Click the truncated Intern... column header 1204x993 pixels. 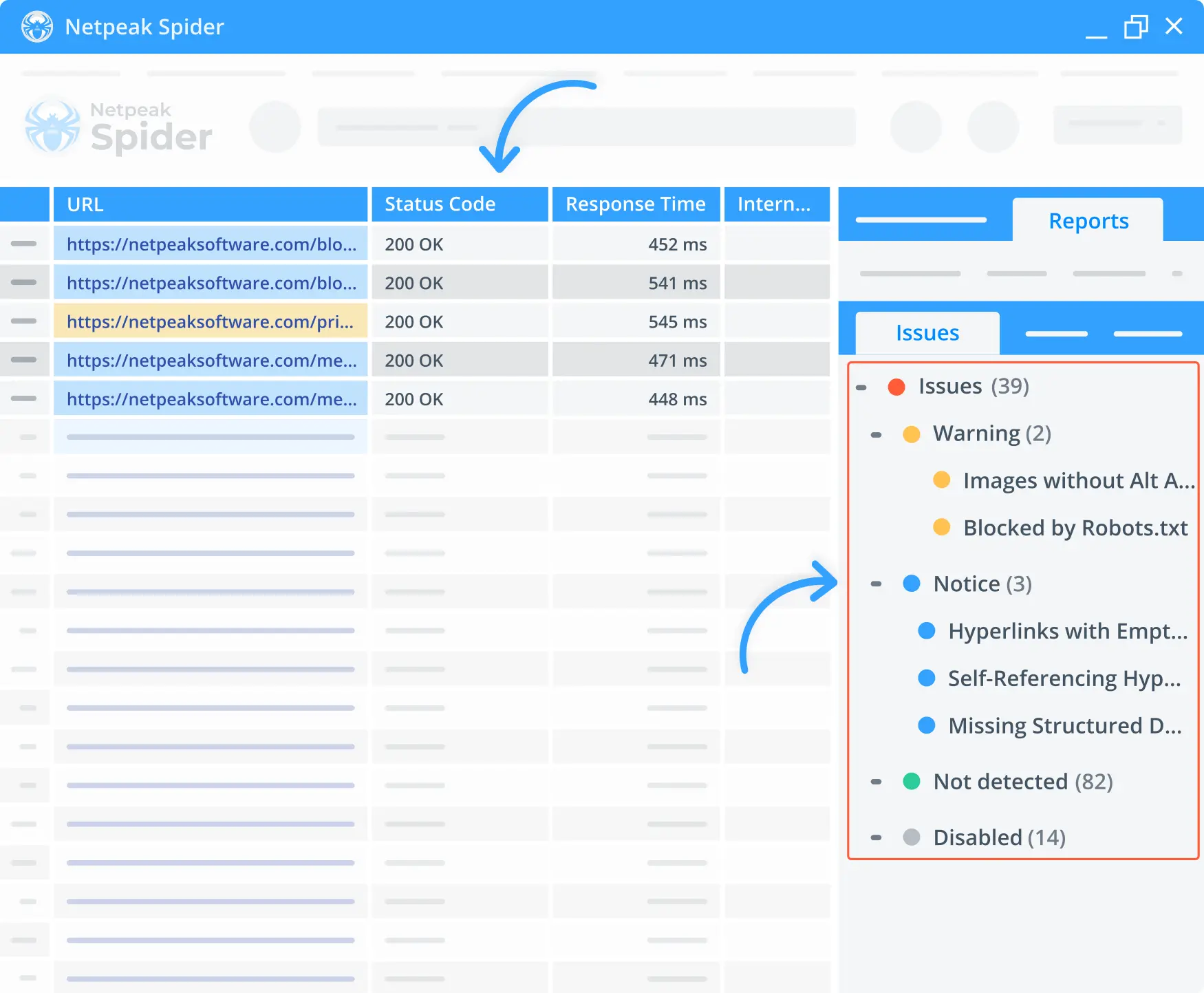point(777,204)
